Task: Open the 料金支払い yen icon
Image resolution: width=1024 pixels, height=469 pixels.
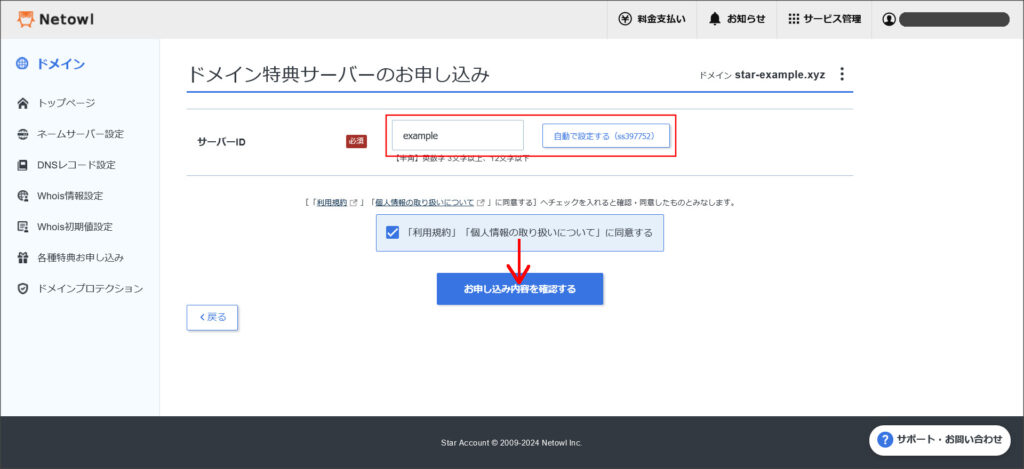Action: (x=625, y=19)
